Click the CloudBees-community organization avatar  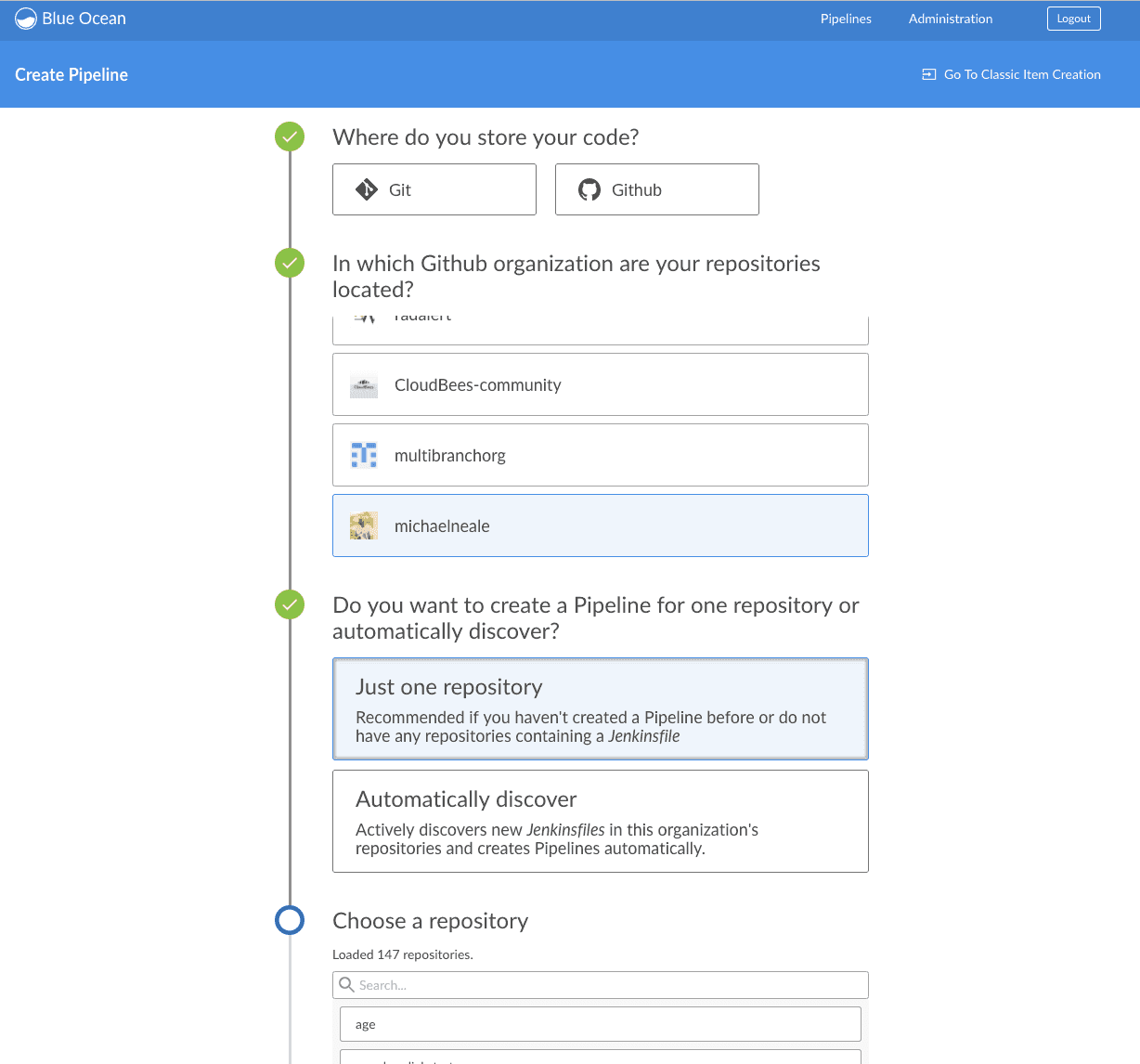click(x=364, y=384)
